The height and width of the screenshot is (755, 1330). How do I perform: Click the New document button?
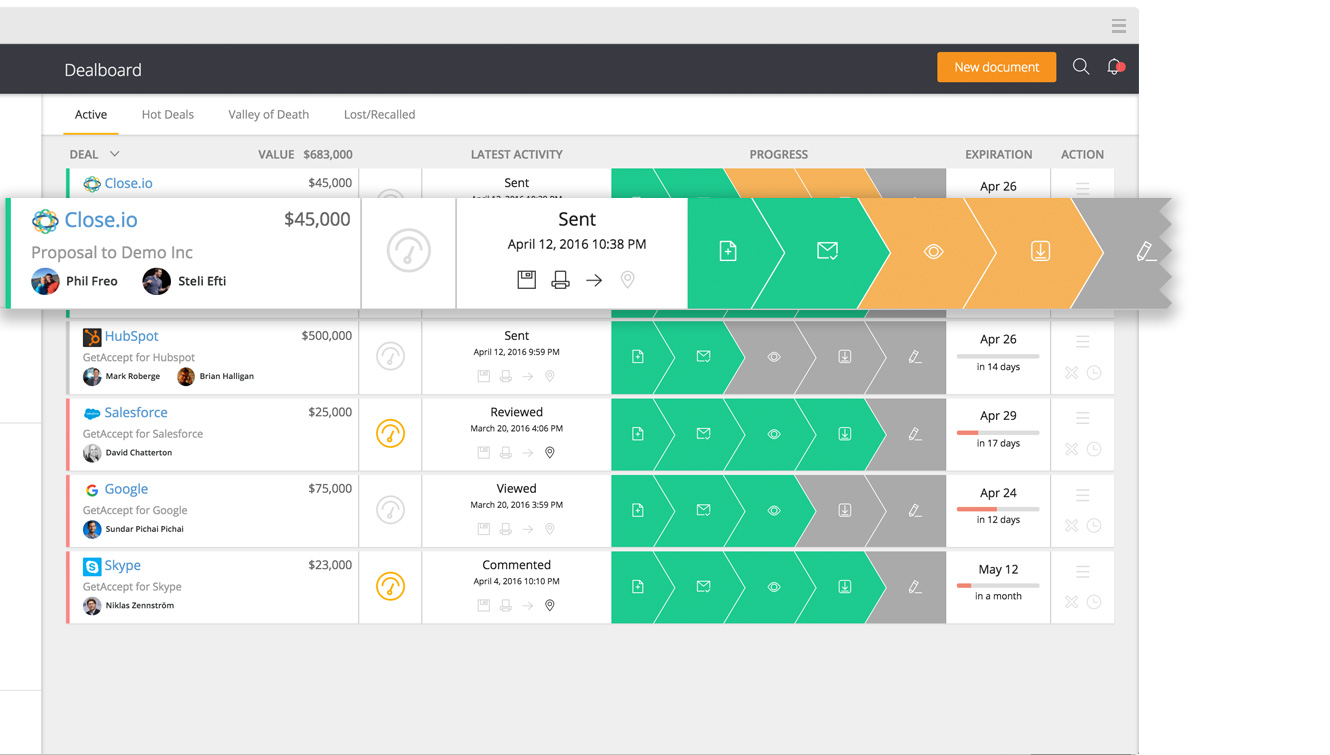pos(996,67)
